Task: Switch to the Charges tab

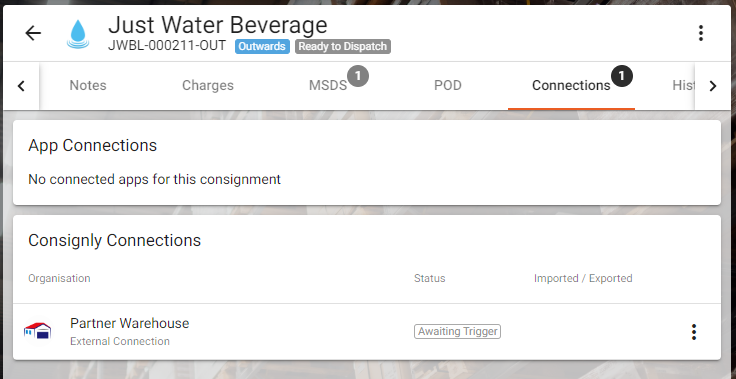Action: click(x=208, y=85)
